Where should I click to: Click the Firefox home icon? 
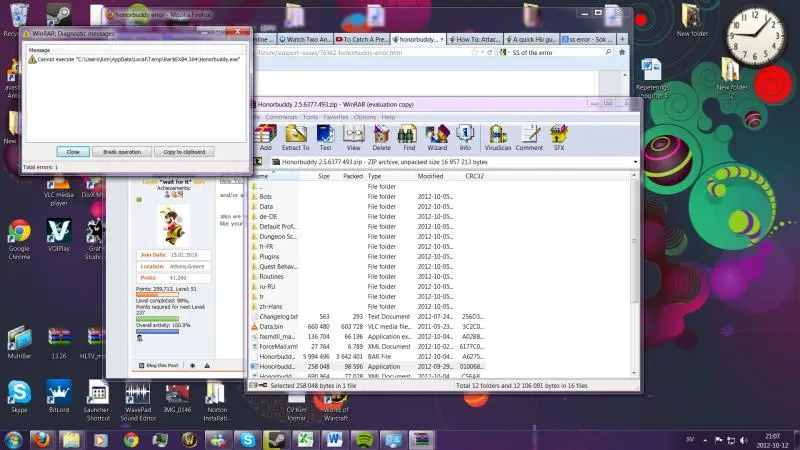point(621,52)
